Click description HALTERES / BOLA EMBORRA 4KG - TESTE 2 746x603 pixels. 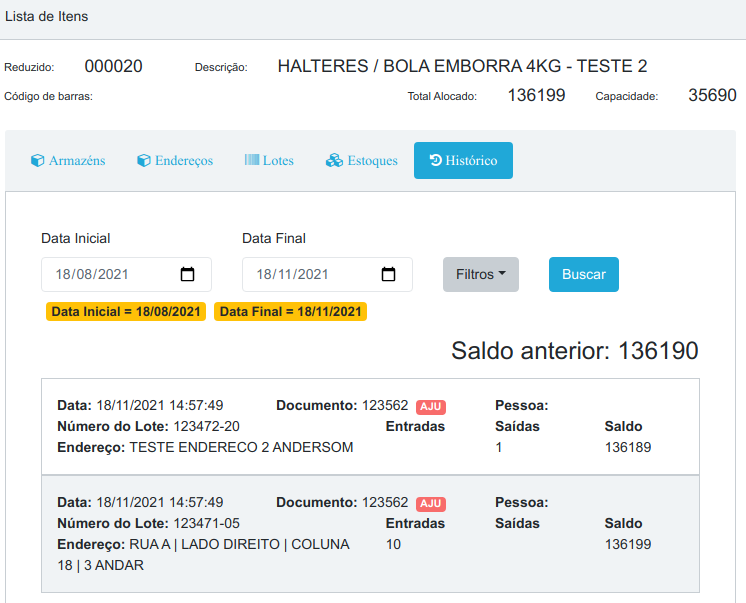462,66
